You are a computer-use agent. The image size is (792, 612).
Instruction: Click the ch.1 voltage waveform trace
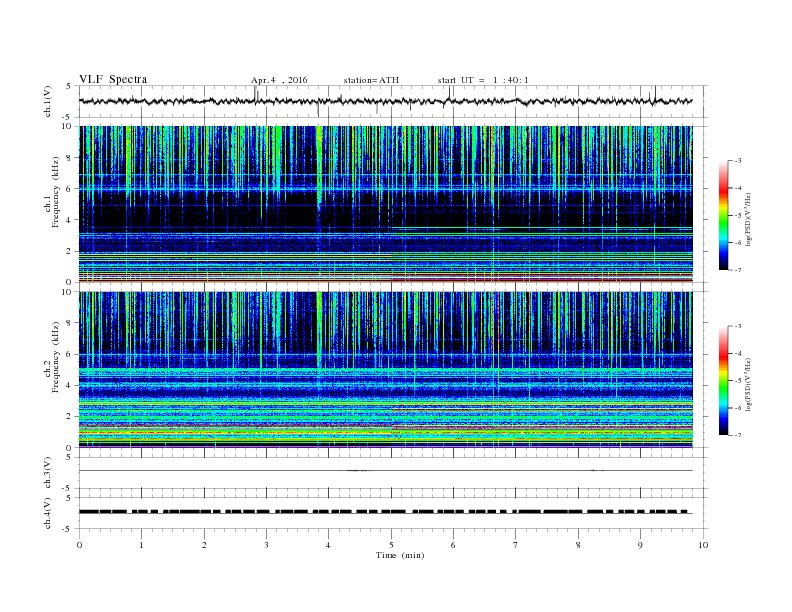(x=385, y=101)
